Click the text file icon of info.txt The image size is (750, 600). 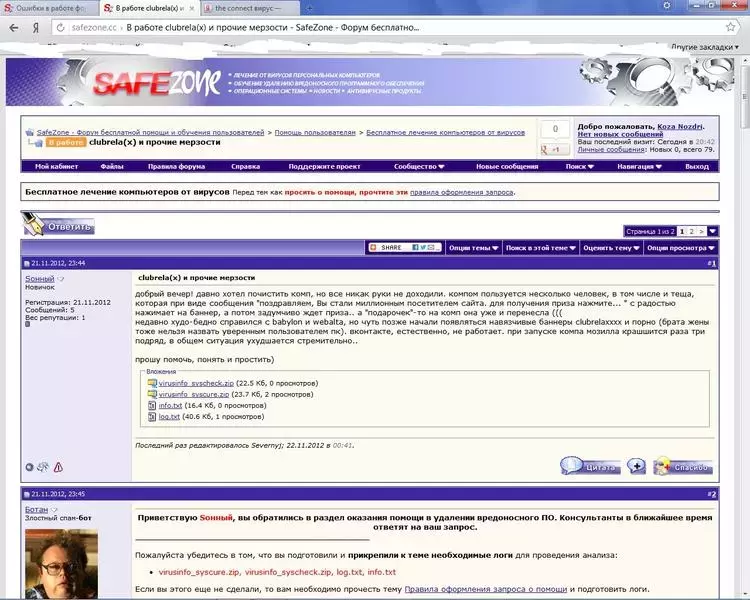tap(152, 405)
